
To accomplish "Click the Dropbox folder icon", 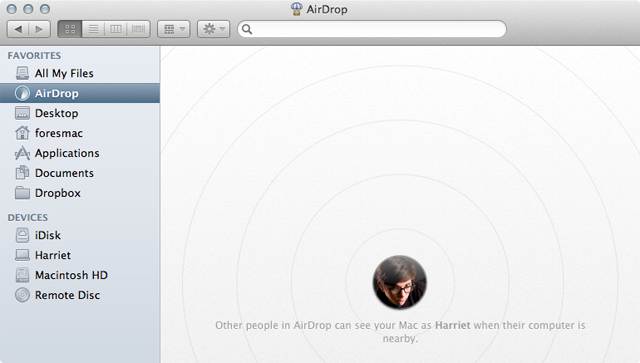I will coord(22,193).
